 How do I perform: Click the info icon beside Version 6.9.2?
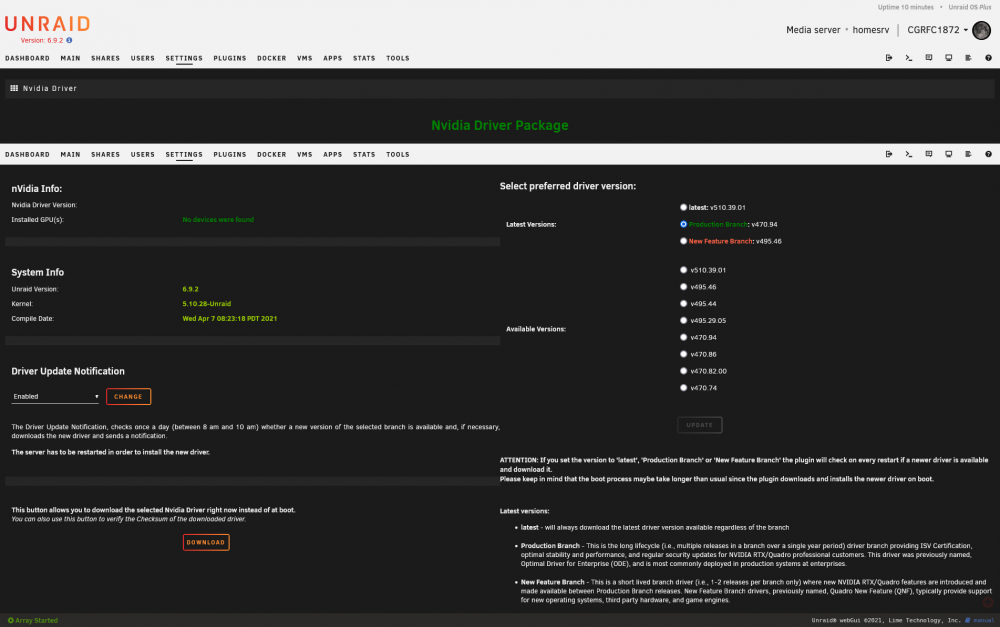70,40
